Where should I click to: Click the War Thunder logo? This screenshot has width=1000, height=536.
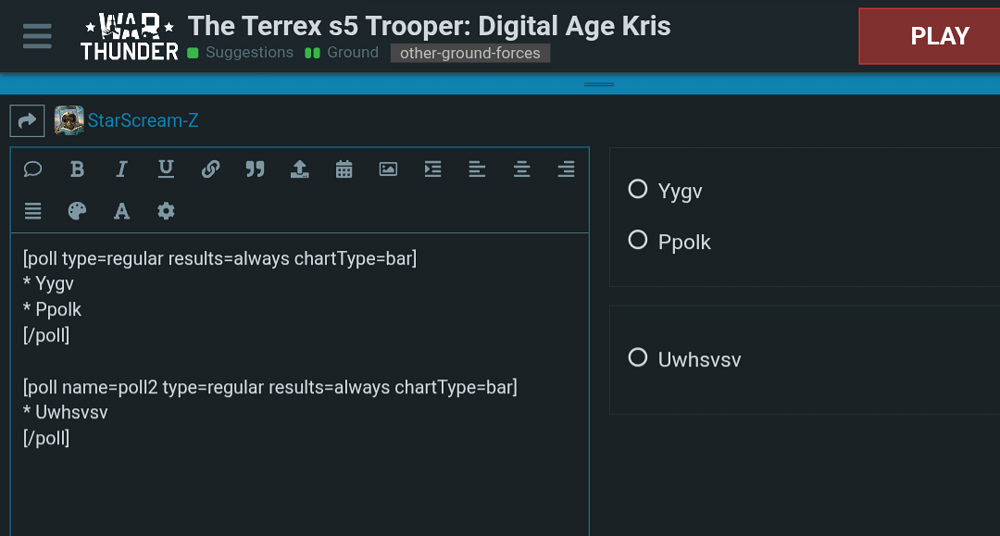(x=129, y=36)
